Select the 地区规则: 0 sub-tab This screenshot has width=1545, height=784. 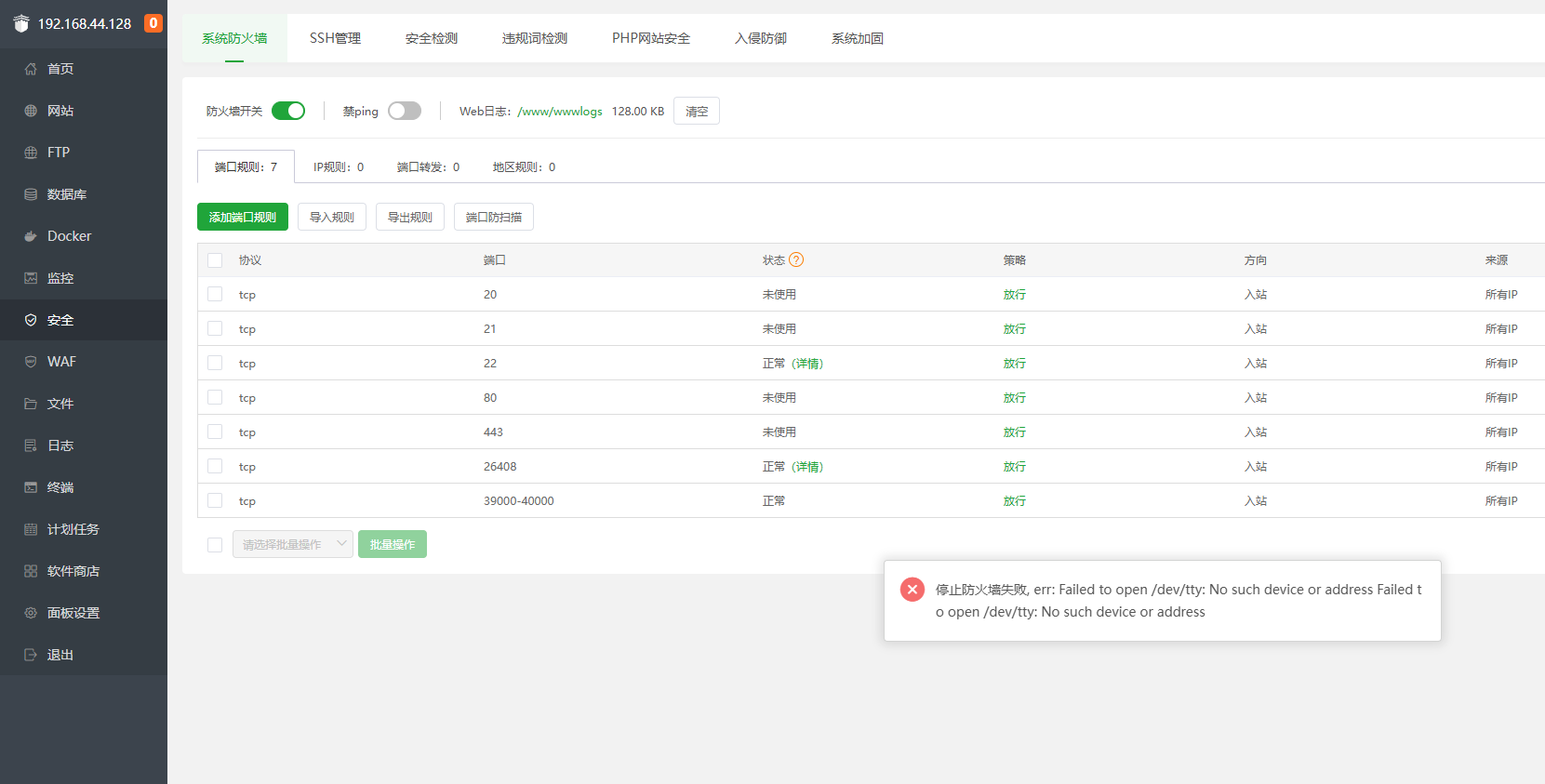coord(524,166)
